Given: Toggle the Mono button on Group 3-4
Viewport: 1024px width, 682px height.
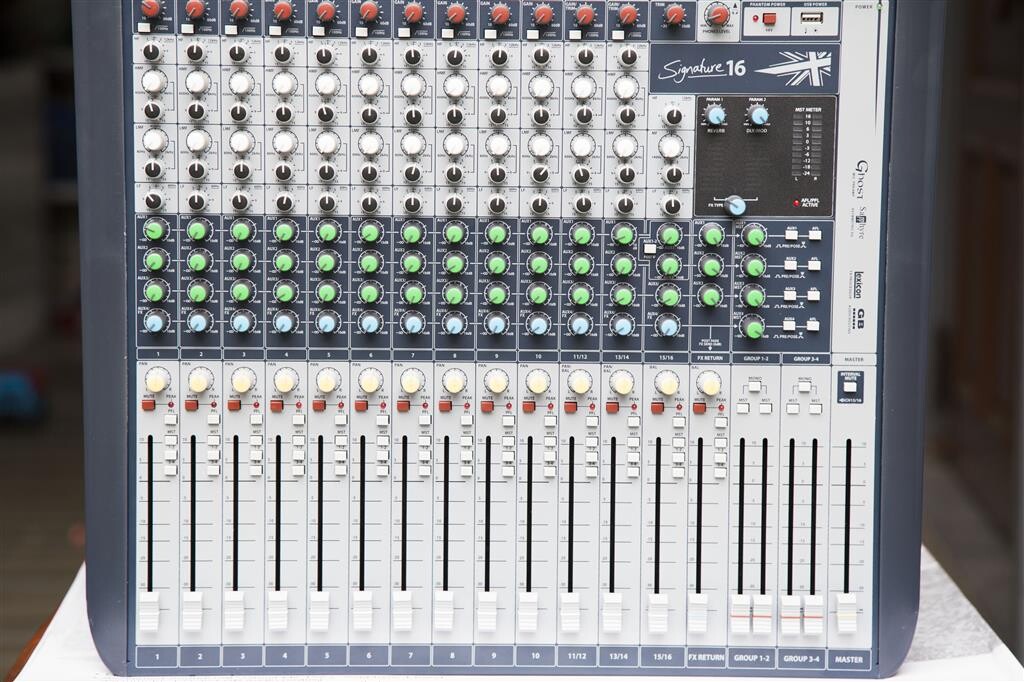Looking at the screenshot, I should (x=805, y=387).
